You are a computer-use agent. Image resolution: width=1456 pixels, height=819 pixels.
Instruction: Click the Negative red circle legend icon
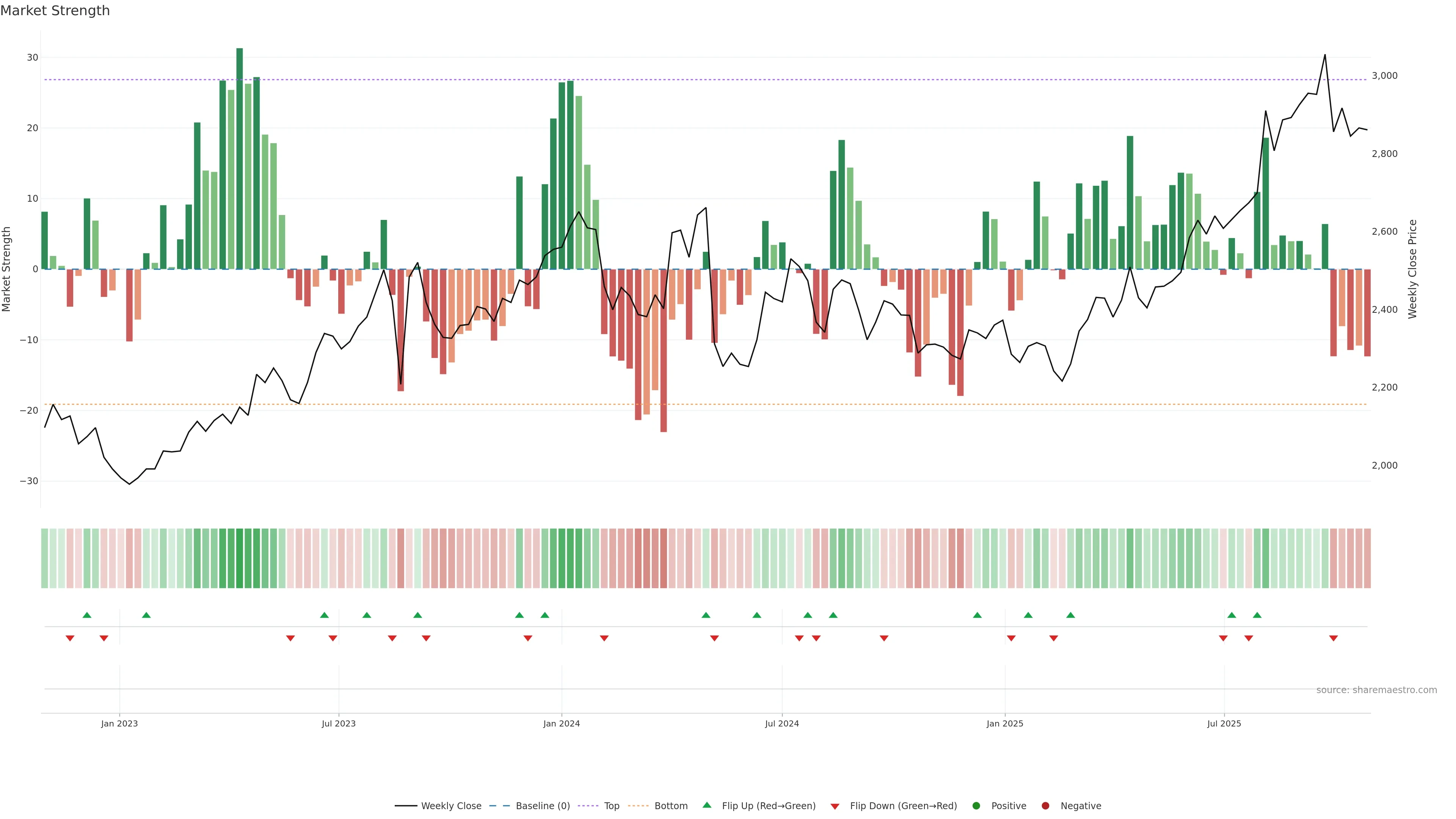pyautogui.click(x=1045, y=806)
